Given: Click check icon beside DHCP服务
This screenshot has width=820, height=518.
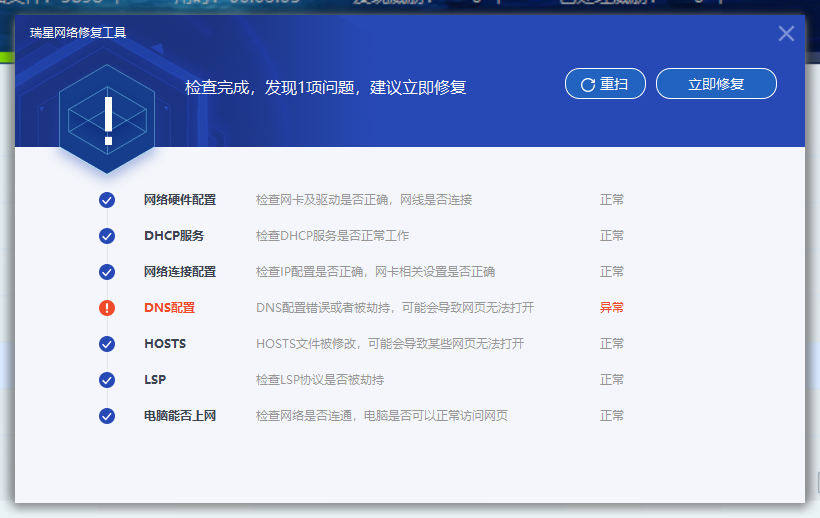Looking at the screenshot, I should click(107, 236).
